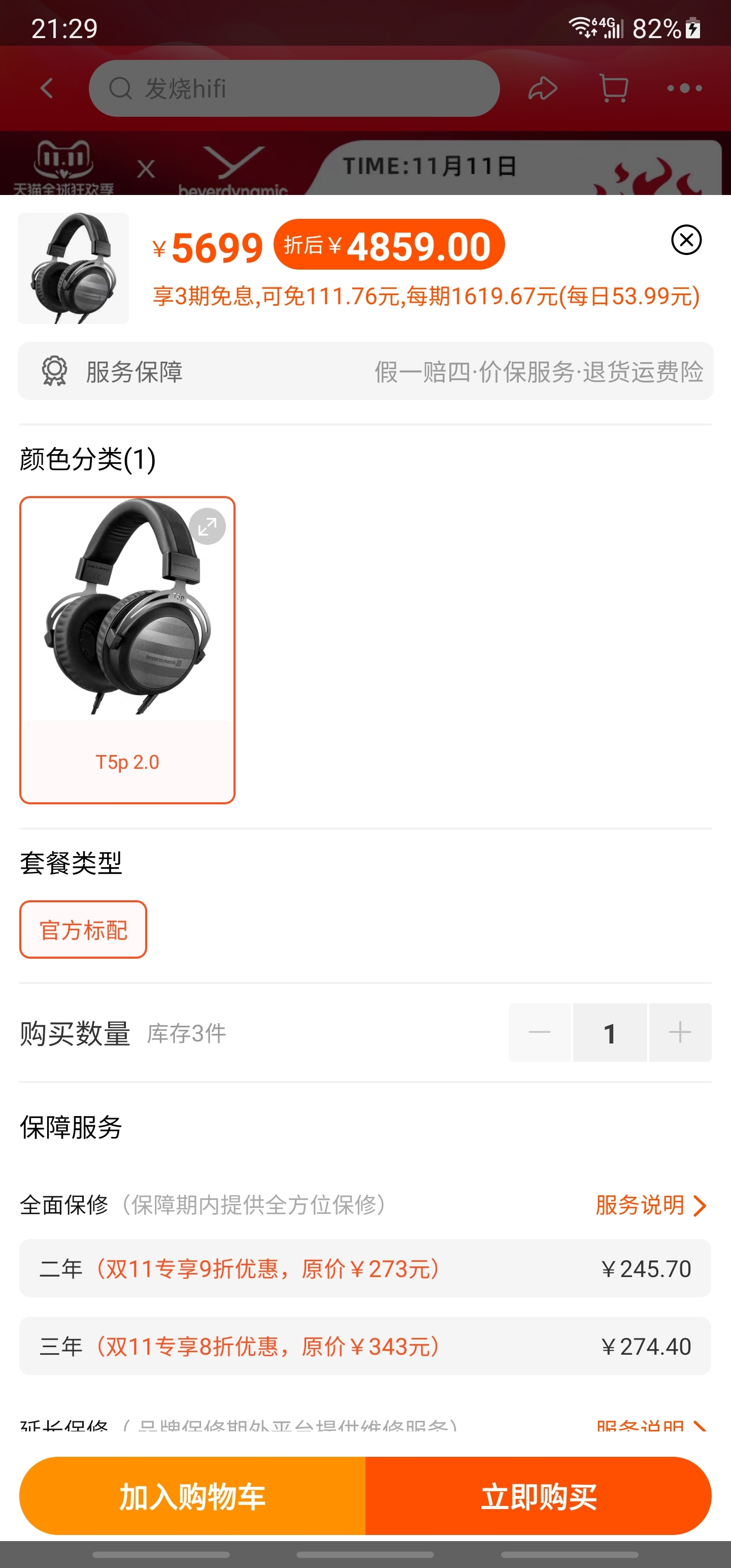Click 立即购买 button
Screen dimensions: 731x1568
click(x=538, y=1495)
